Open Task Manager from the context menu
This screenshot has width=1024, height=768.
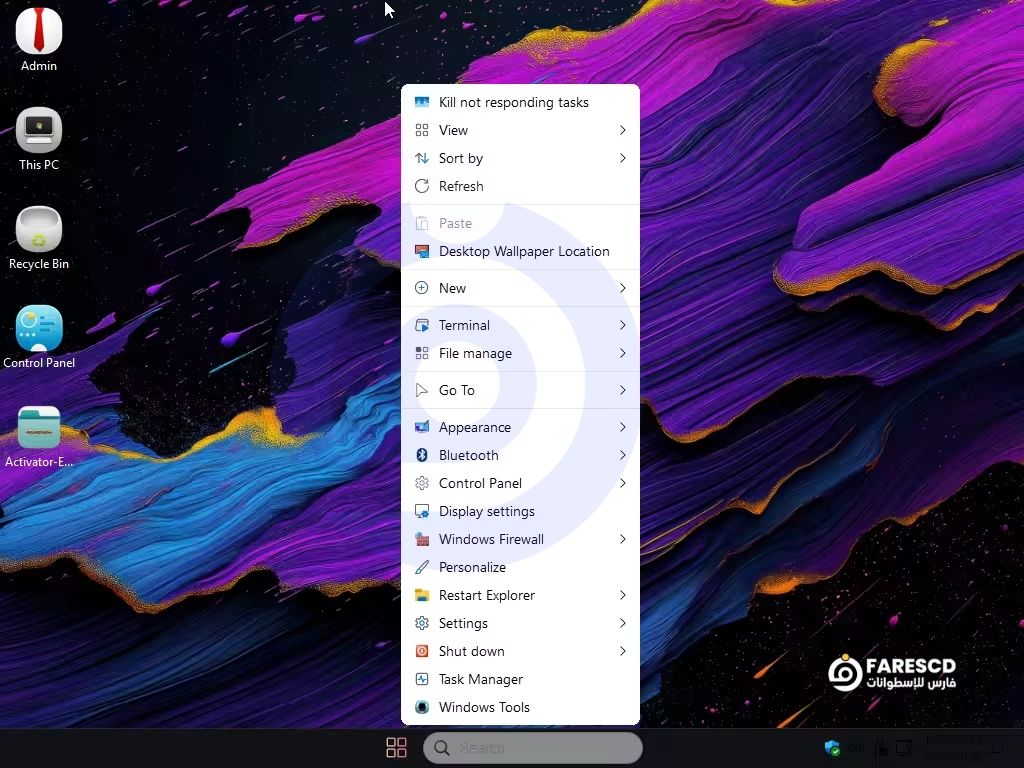[x=480, y=679]
